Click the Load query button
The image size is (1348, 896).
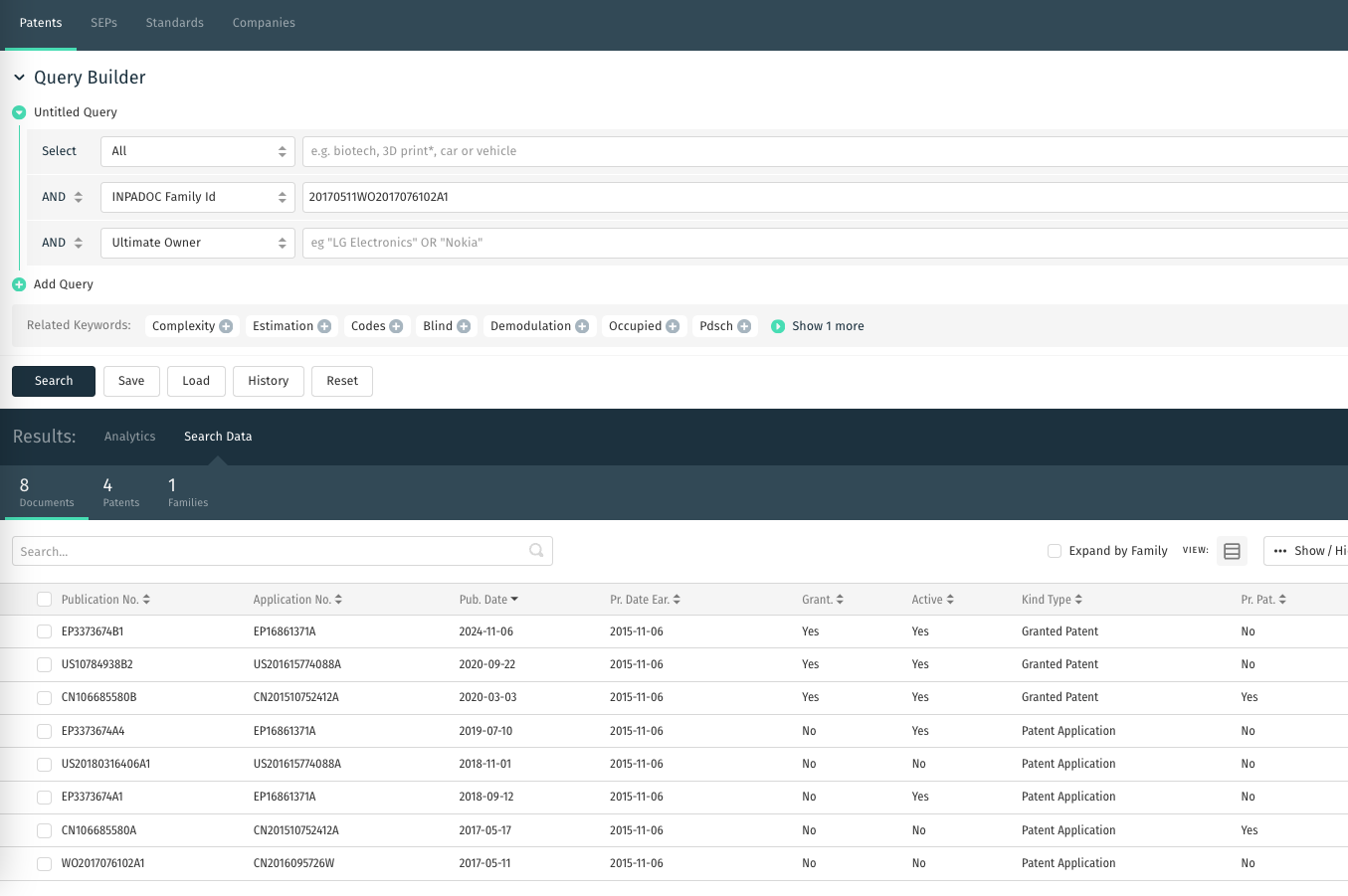pos(196,381)
